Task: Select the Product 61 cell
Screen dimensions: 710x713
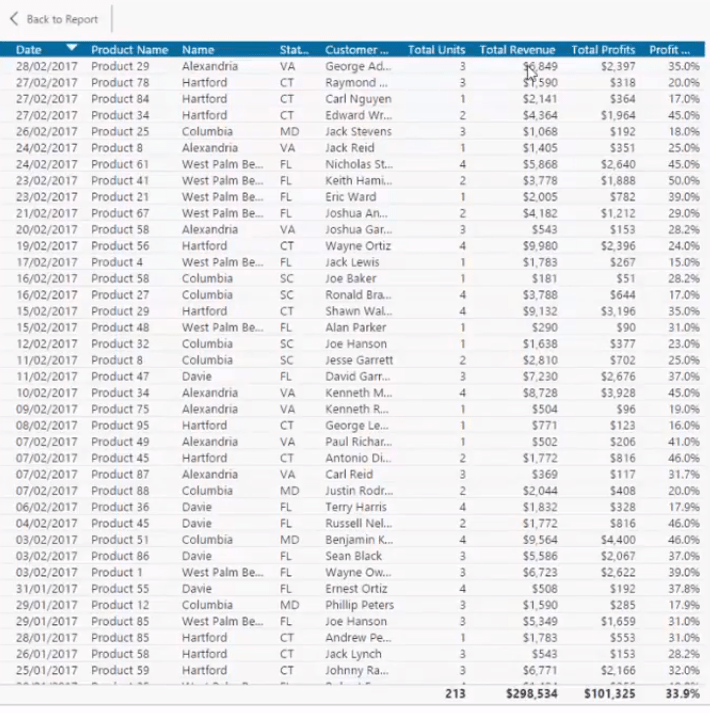Action: [x=120, y=165]
